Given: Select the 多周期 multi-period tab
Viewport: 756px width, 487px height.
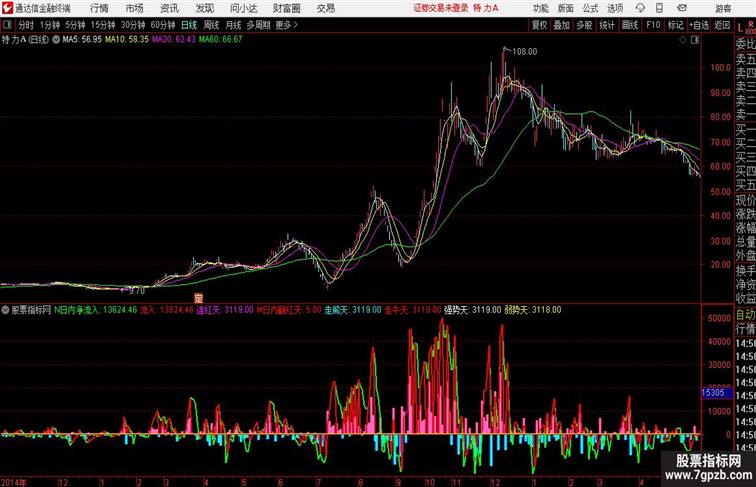Looking at the screenshot, I should pyautogui.click(x=258, y=25).
